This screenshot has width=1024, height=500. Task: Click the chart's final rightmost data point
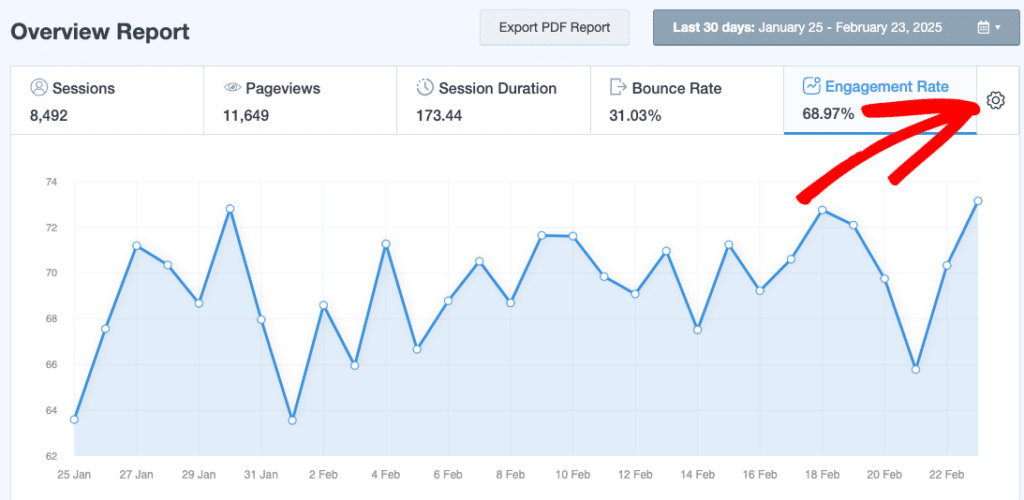coord(978,201)
